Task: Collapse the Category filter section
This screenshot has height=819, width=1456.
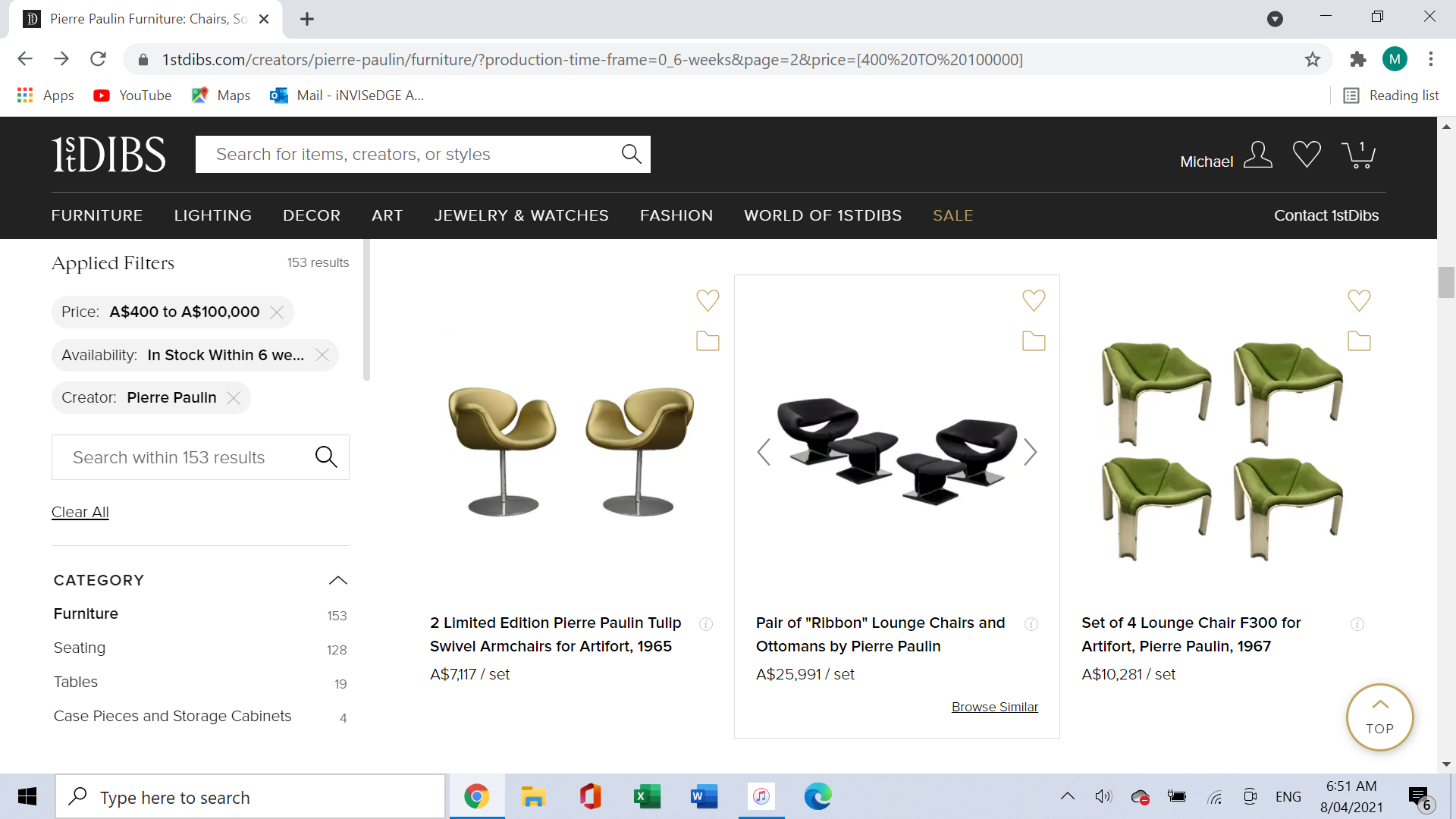Action: (338, 580)
